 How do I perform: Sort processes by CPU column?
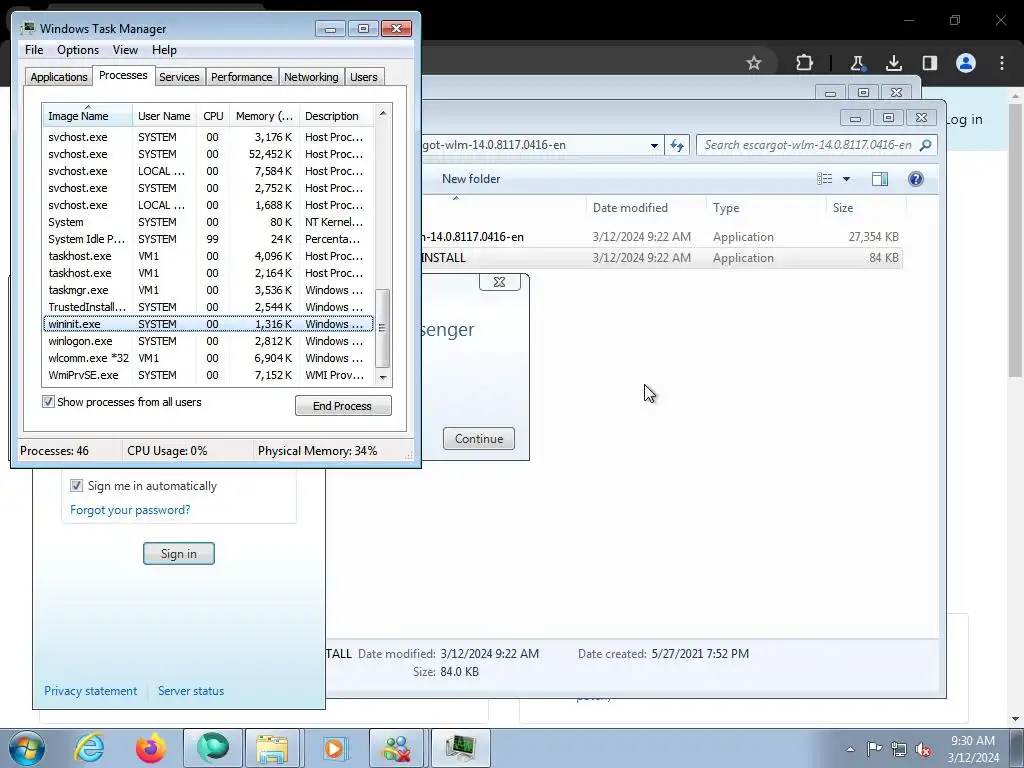pos(213,116)
